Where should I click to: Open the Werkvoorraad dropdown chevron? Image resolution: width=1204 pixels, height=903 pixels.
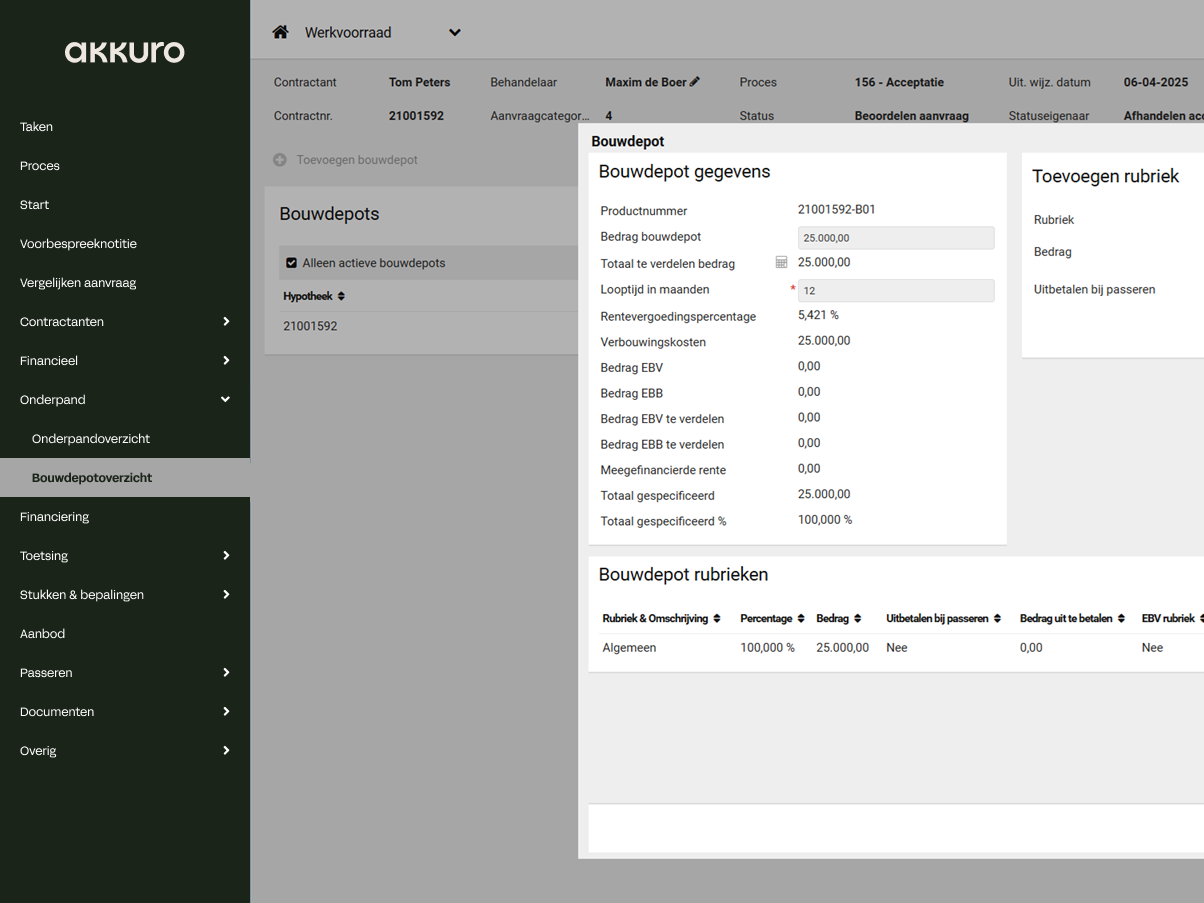click(455, 33)
